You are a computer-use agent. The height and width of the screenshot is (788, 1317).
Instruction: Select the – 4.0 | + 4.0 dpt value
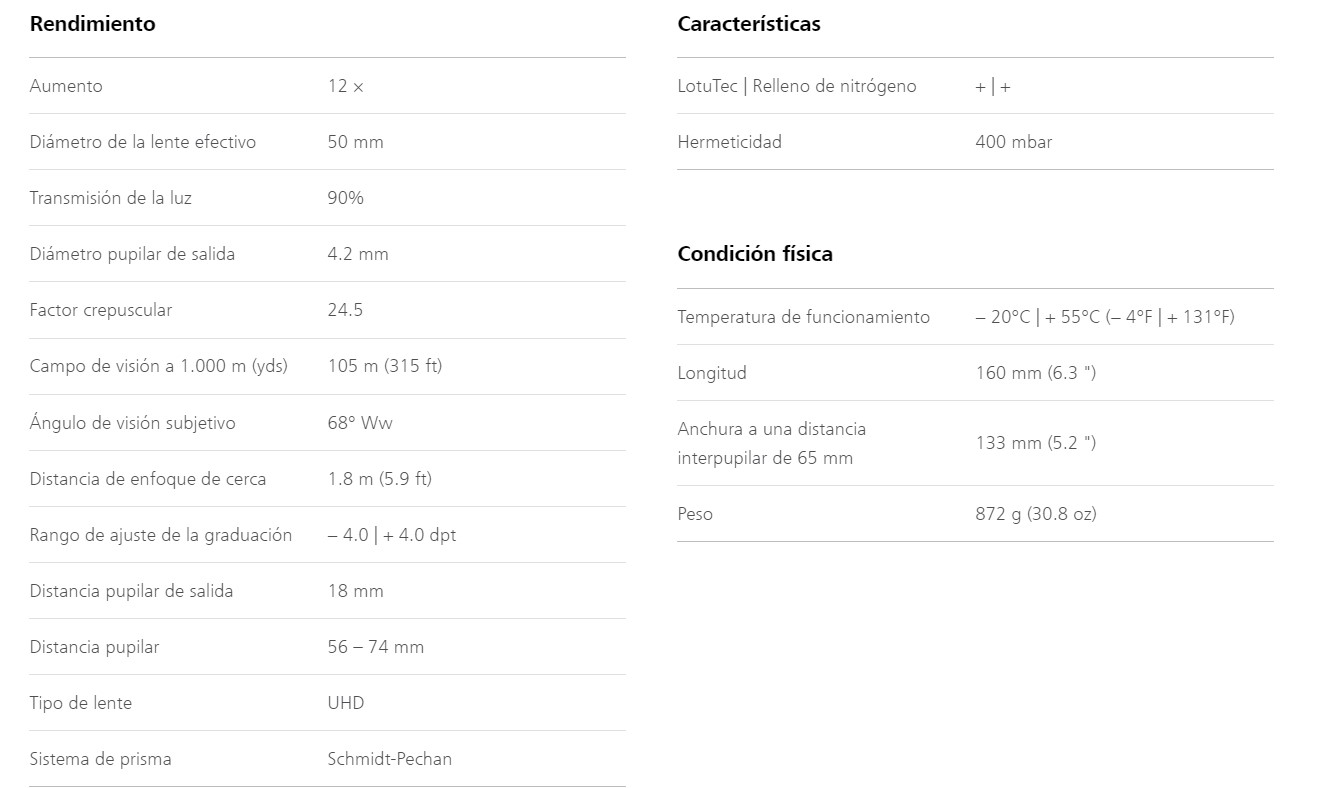click(x=392, y=535)
